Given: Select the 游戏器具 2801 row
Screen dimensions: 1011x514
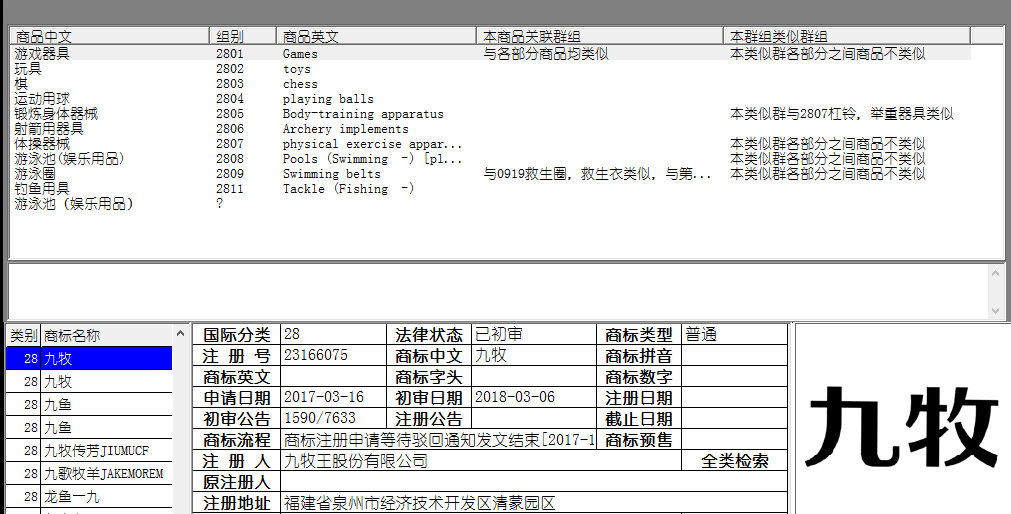Looking at the screenshot, I should (491, 54).
